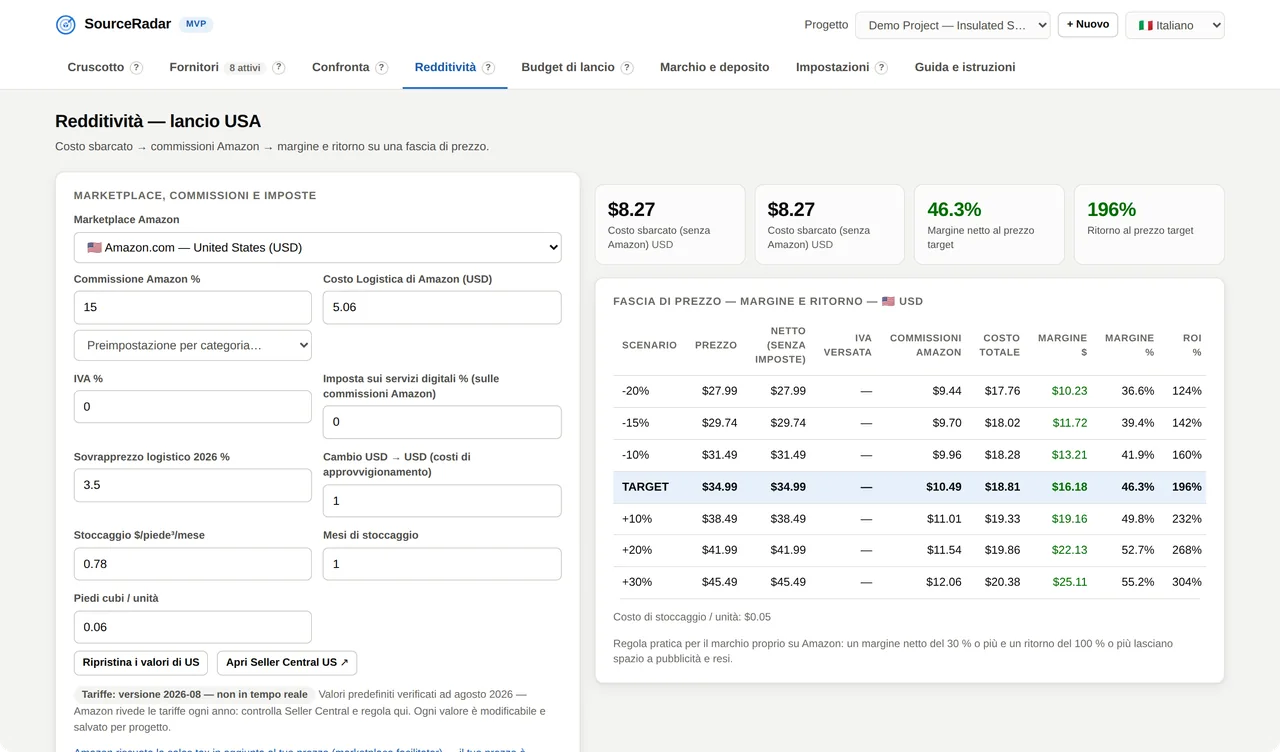1280x752 pixels.
Task: Focus the Mesi di stoccaggio field
Action: pyautogui.click(x=442, y=564)
